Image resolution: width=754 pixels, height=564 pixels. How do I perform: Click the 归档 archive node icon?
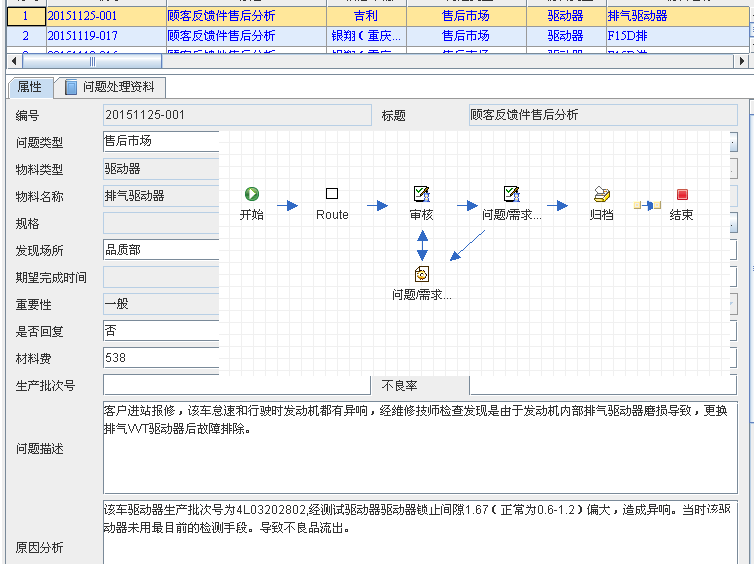coord(602,194)
